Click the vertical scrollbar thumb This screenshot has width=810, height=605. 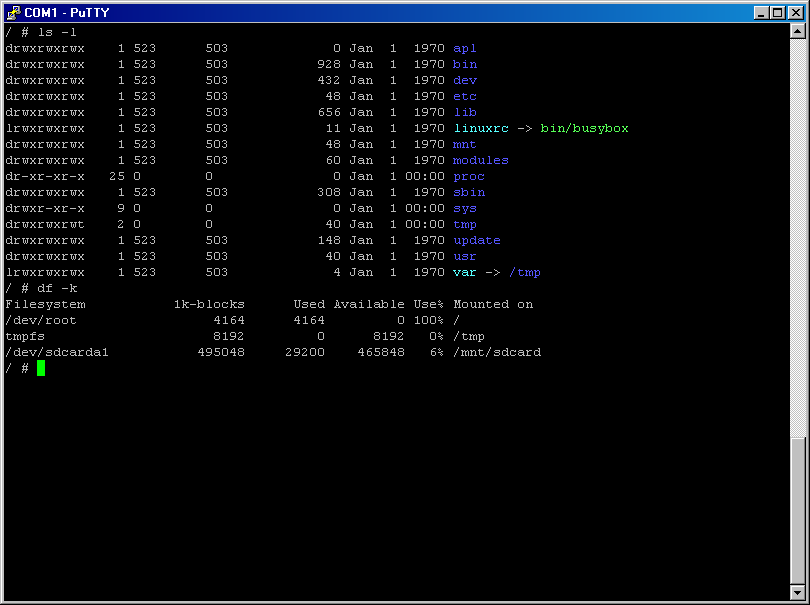pos(798,511)
